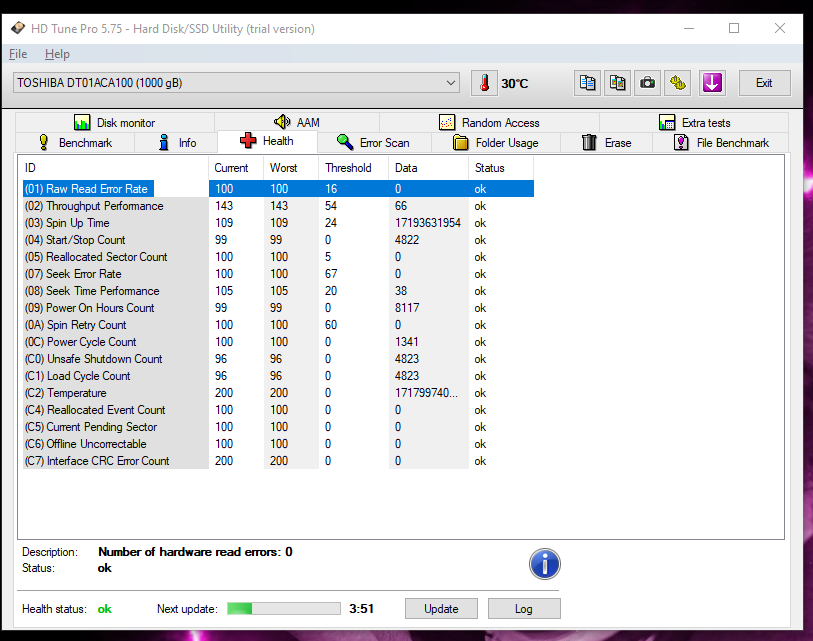
Task: Click the camera save screenshot icon
Action: (647, 83)
